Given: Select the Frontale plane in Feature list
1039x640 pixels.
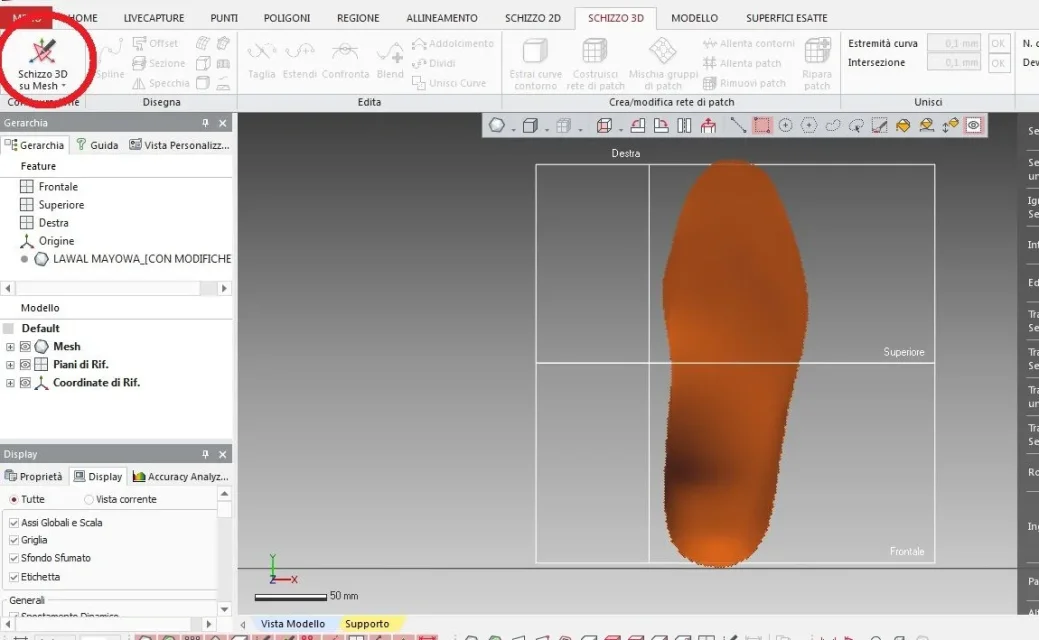Looking at the screenshot, I should [x=58, y=187].
